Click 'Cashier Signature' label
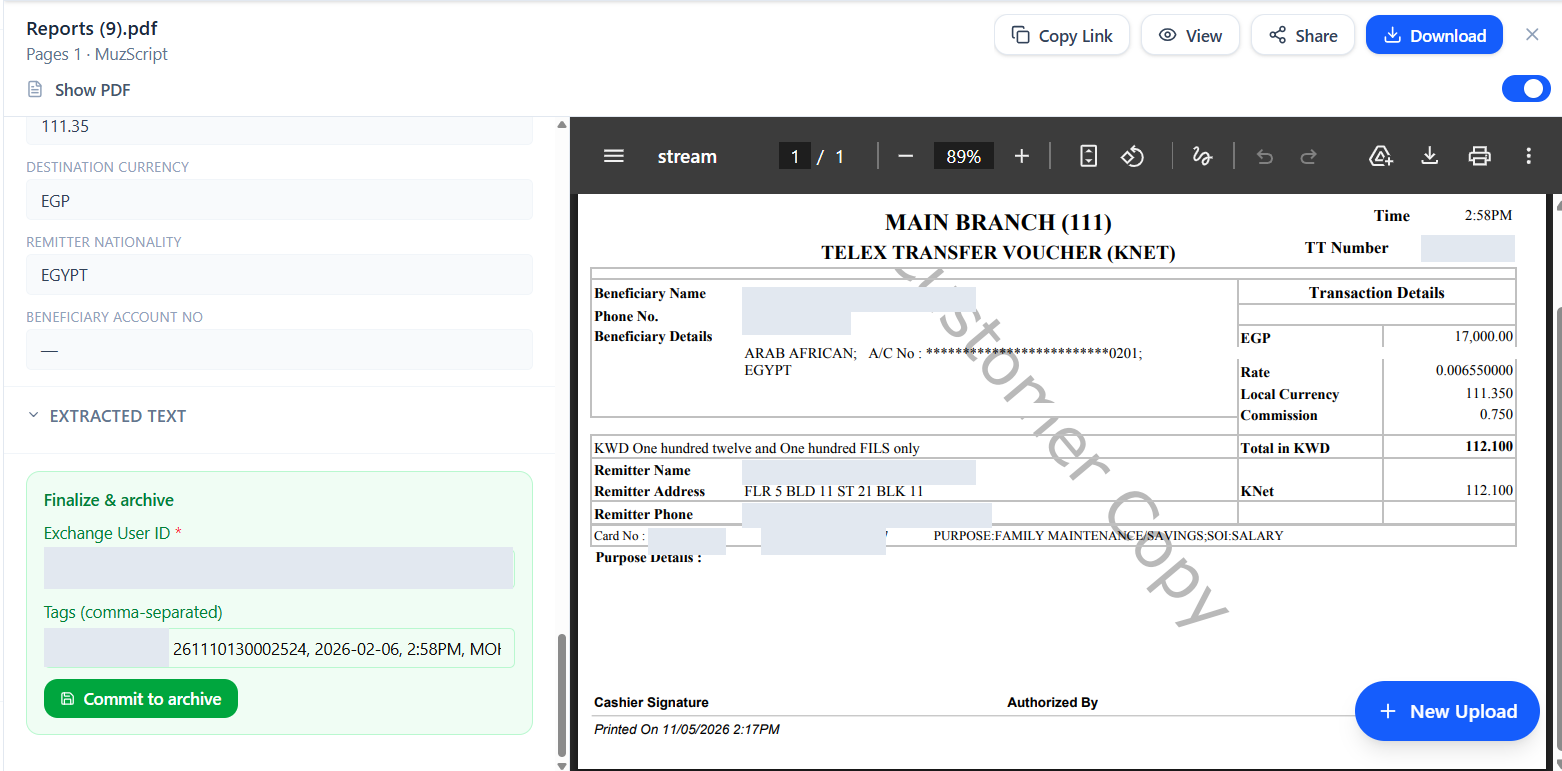This screenshot has height=771, width=1562. (651, 702)
